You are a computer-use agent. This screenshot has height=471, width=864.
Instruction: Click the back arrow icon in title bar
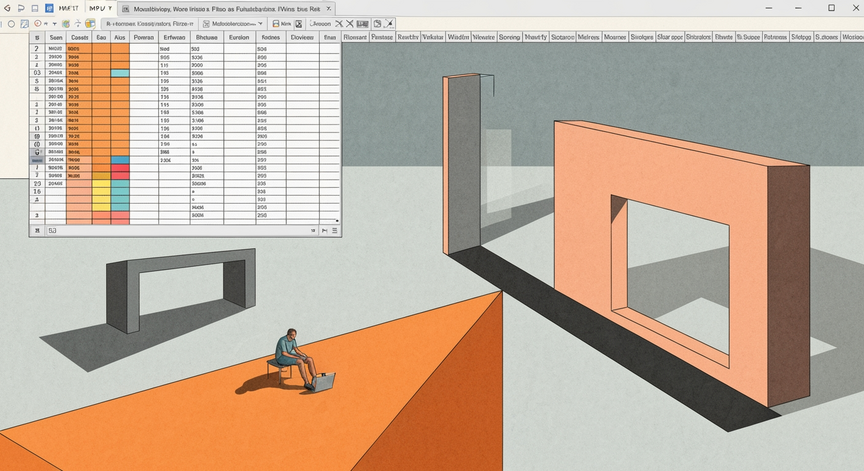click(x=7, y=8)
